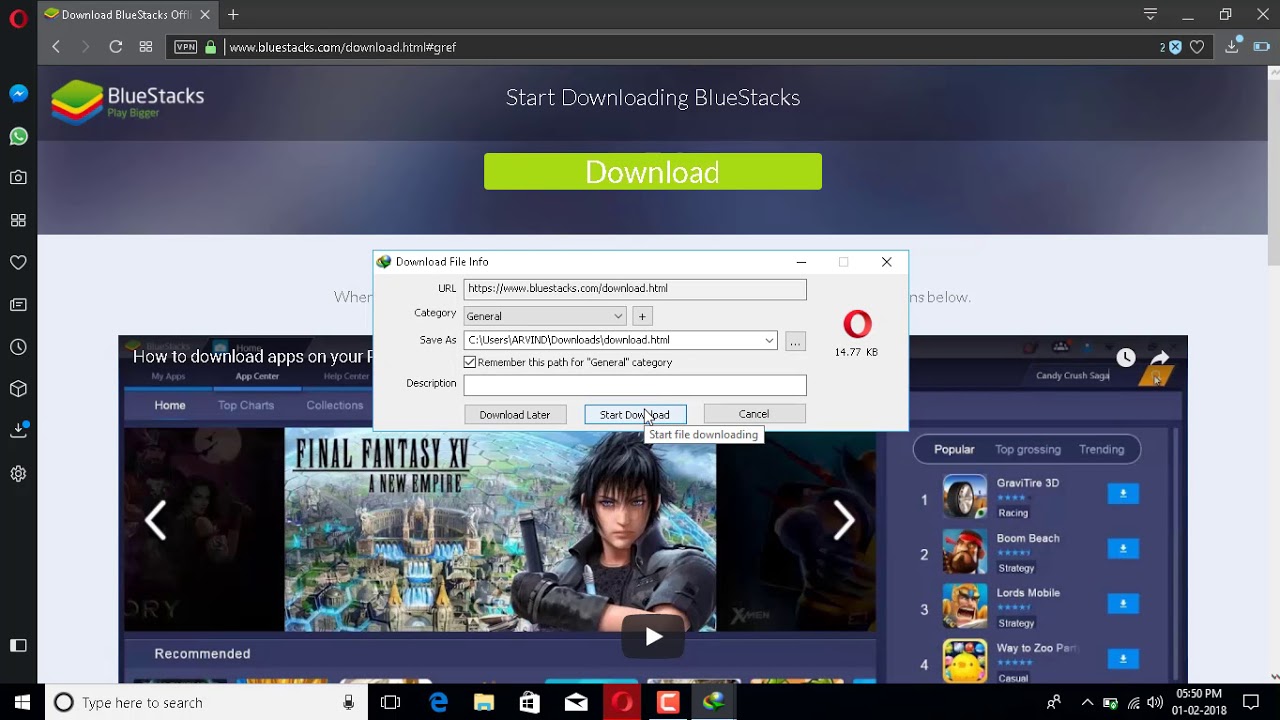Open new tab with plus button

coord(233,15)
